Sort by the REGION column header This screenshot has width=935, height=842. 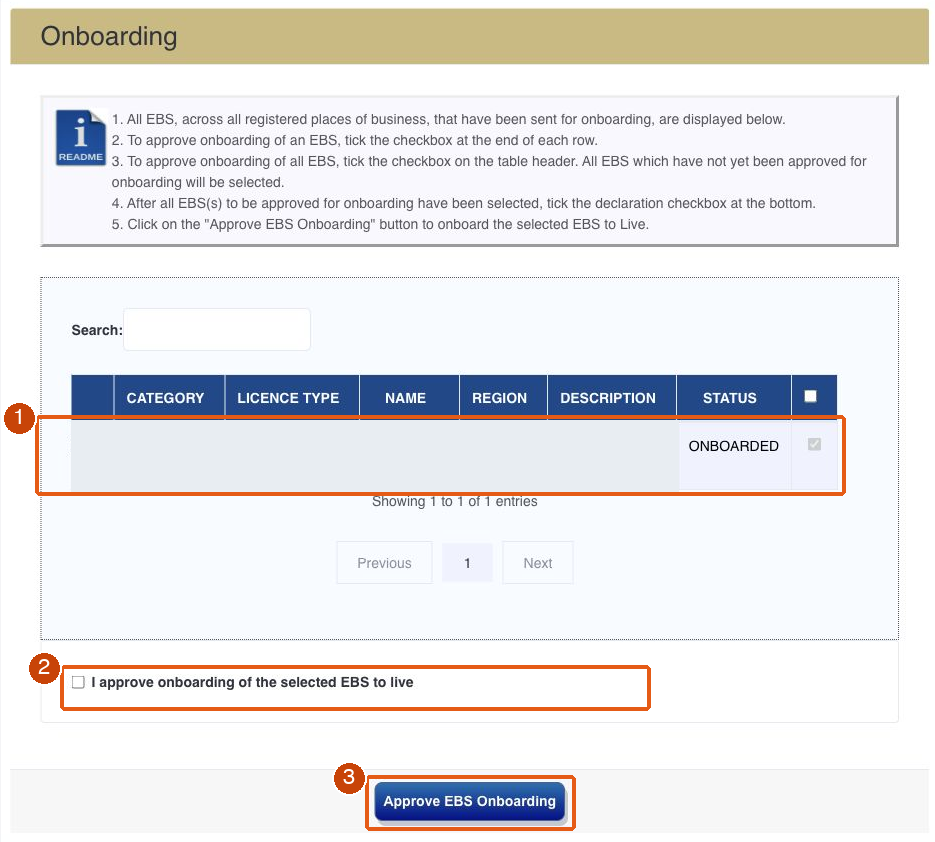click(503, 398)
